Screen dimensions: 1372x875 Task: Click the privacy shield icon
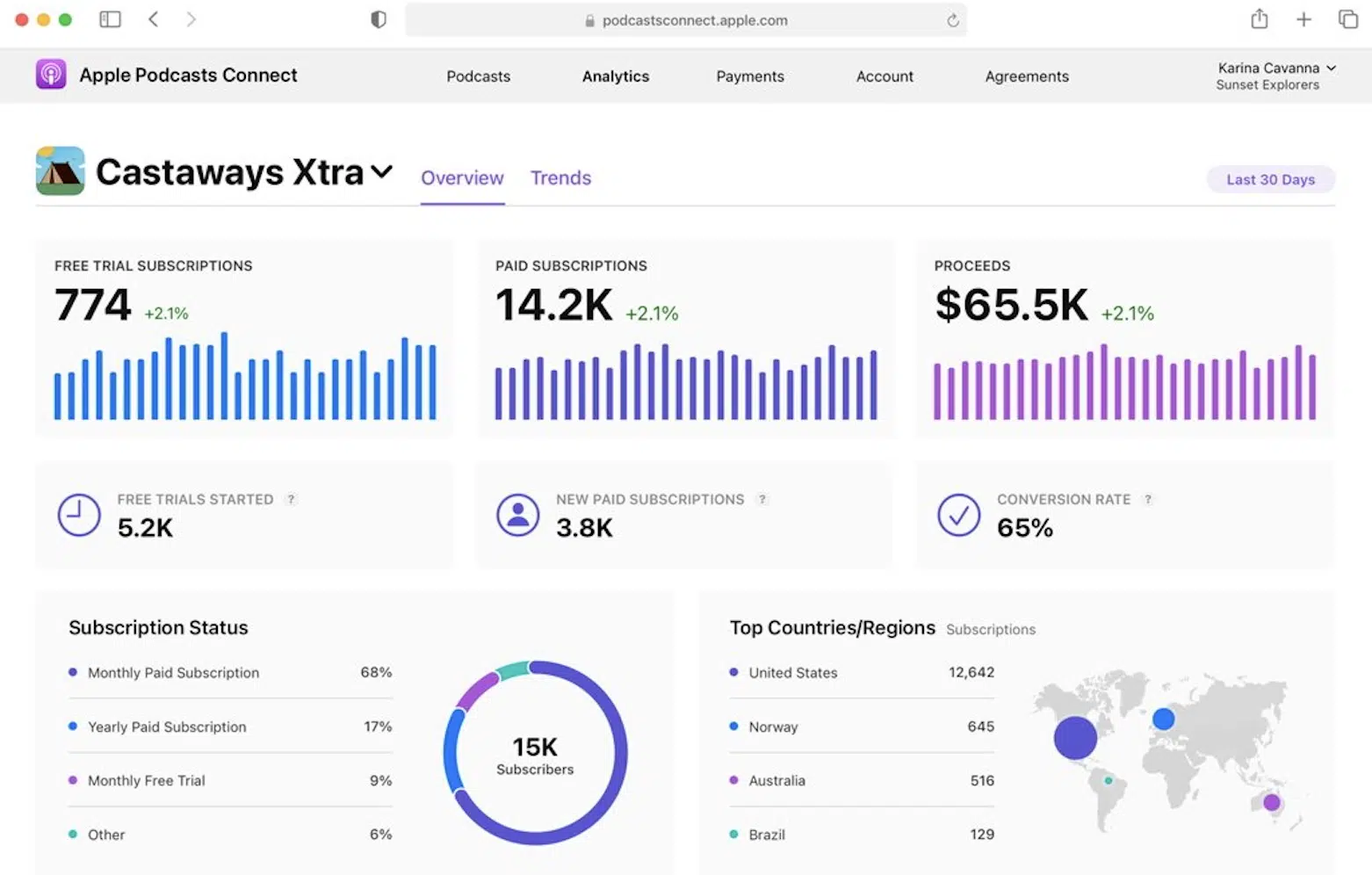(379, 19)
